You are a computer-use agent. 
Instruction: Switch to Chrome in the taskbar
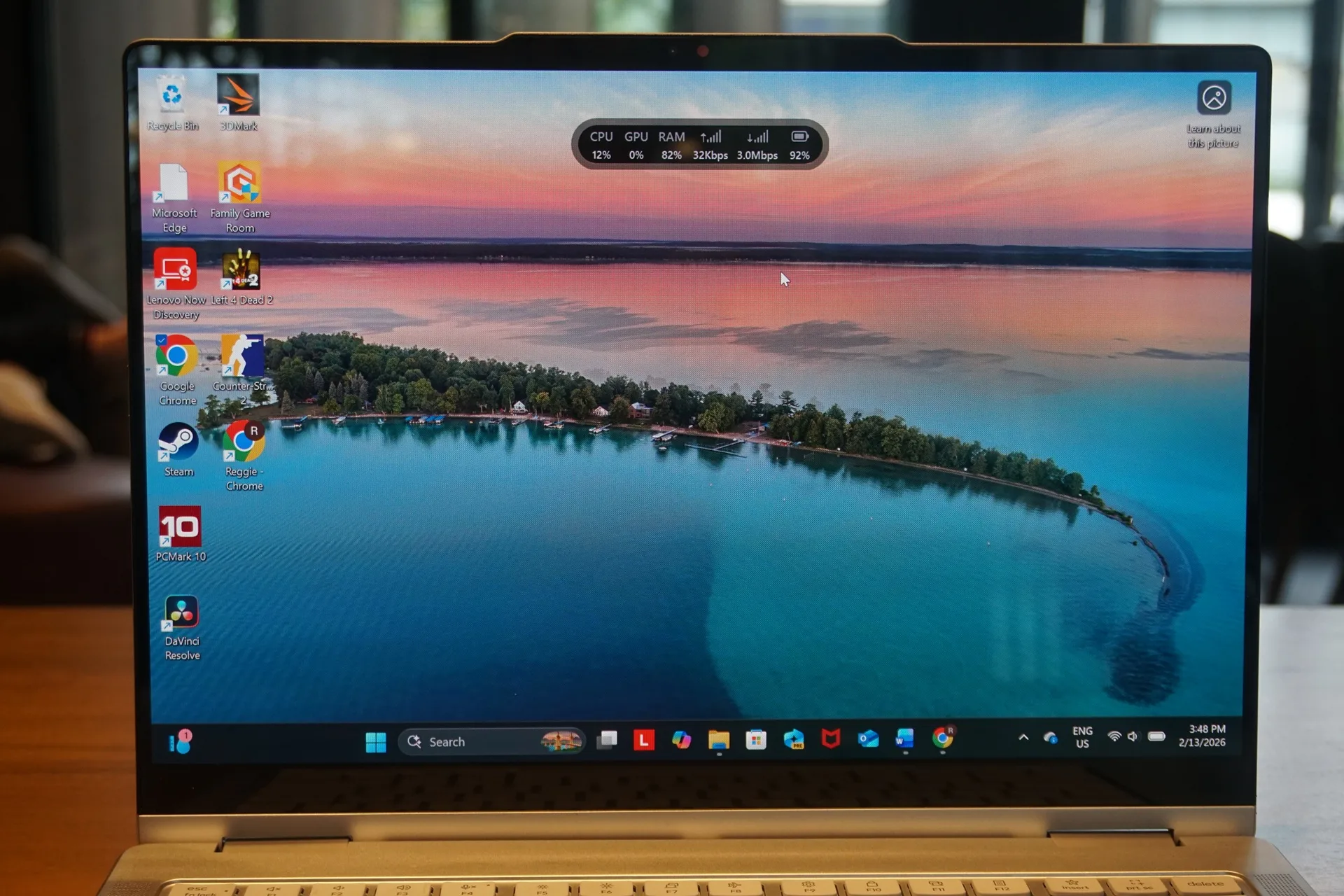[x=943, y=738]
